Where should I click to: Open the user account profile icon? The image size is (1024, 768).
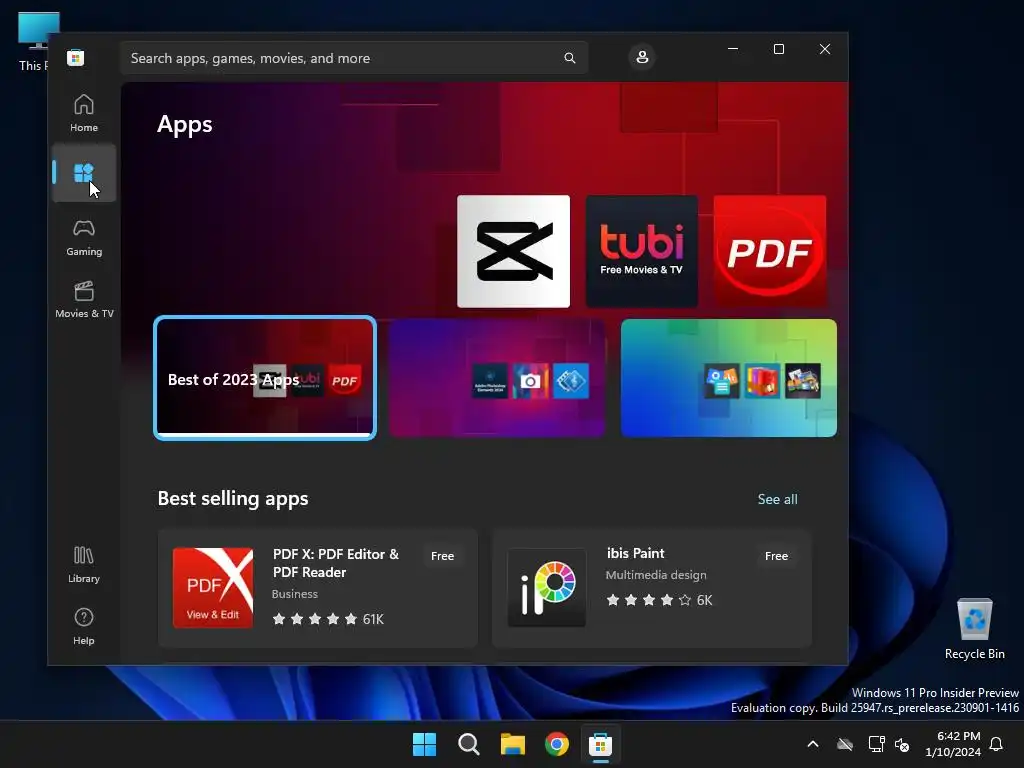642,57
